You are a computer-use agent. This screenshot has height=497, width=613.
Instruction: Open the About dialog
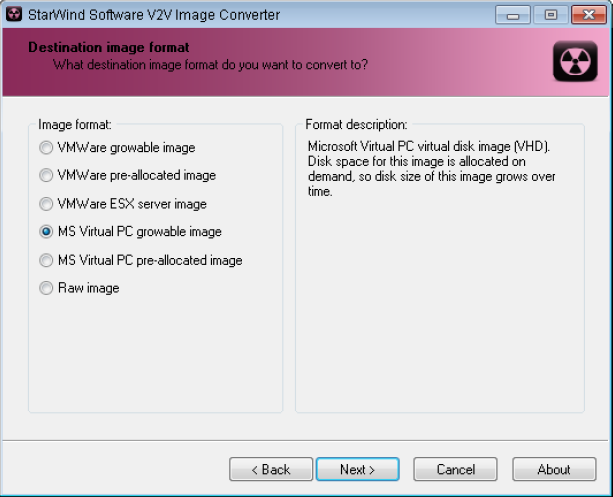click(x=553, y=469)
